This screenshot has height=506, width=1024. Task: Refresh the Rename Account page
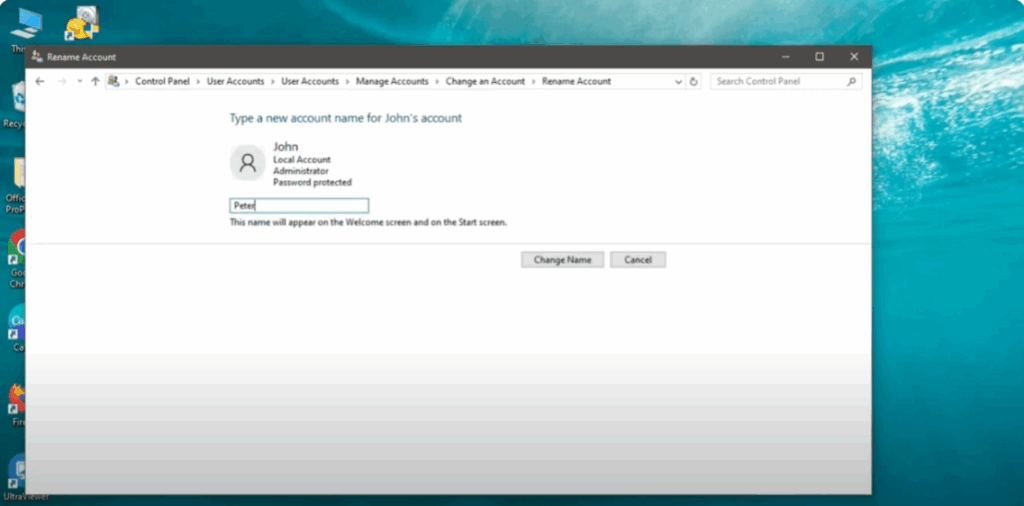pyautogui.click(x=695, y=81)
